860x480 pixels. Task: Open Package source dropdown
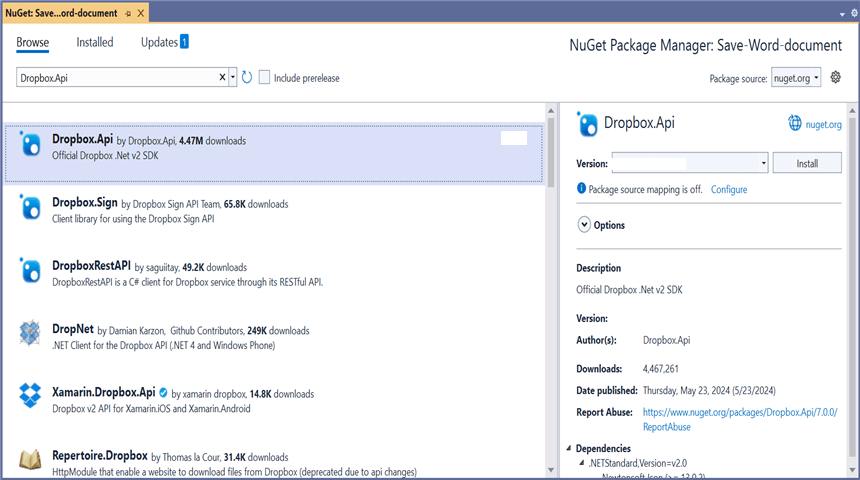click(x=796, y=78)
